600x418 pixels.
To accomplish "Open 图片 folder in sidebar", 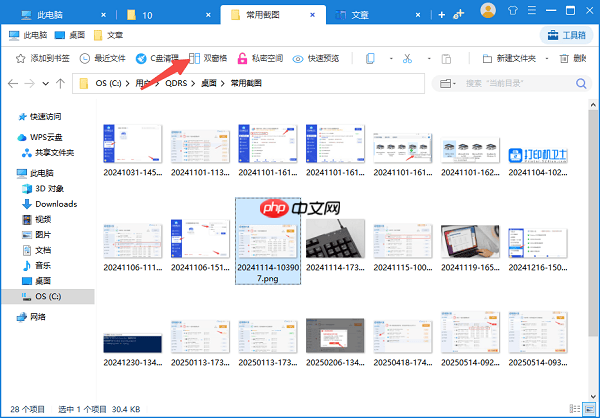I will [x=37, y=235].
